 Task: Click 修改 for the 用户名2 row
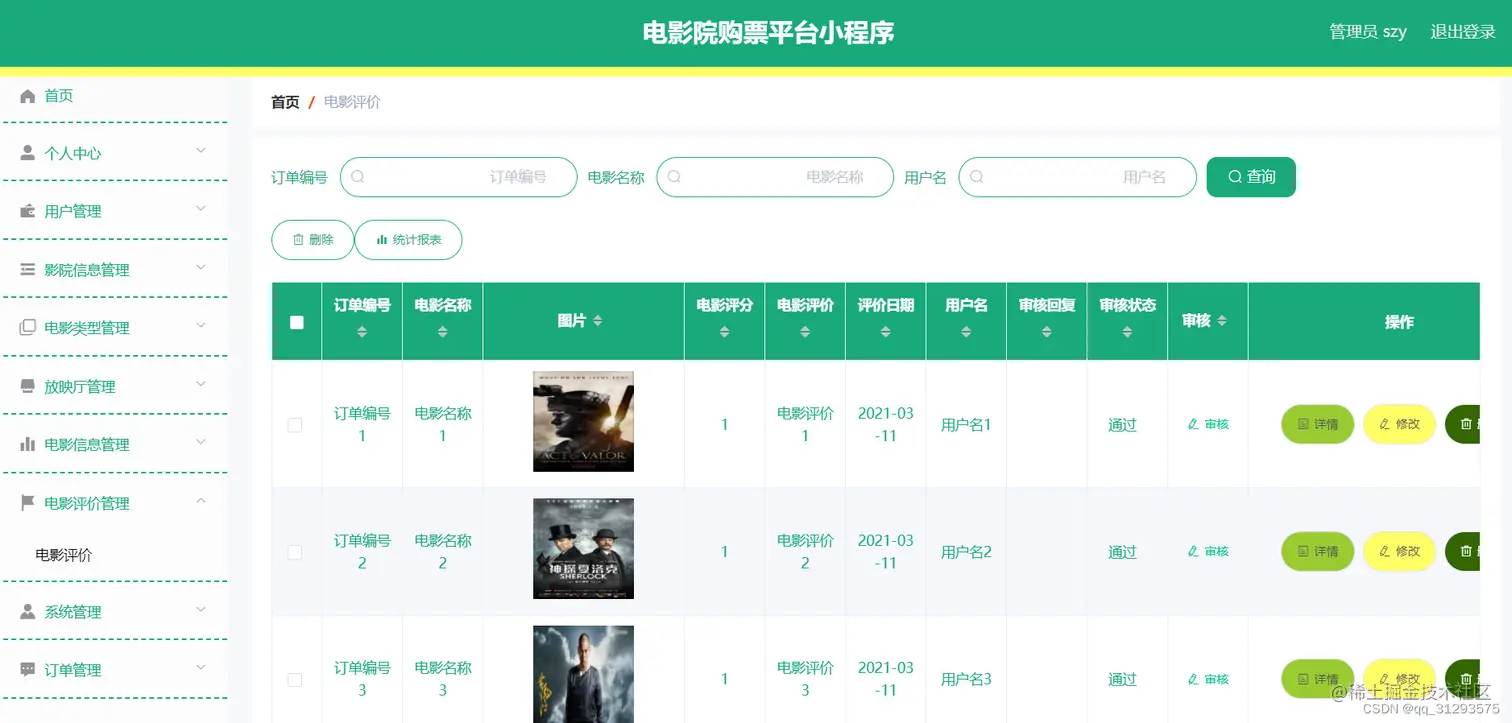[1399, 551]
